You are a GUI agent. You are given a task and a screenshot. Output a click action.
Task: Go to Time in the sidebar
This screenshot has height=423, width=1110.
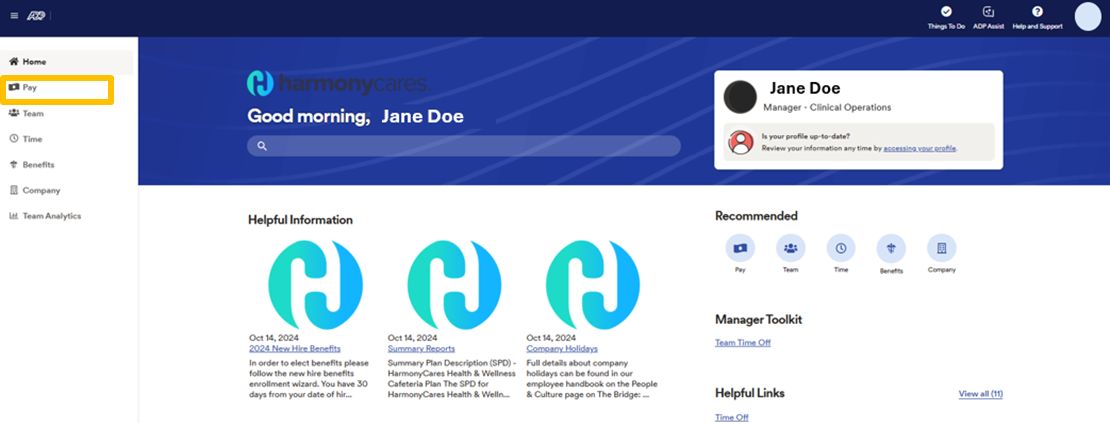click(x=32, y=139)
